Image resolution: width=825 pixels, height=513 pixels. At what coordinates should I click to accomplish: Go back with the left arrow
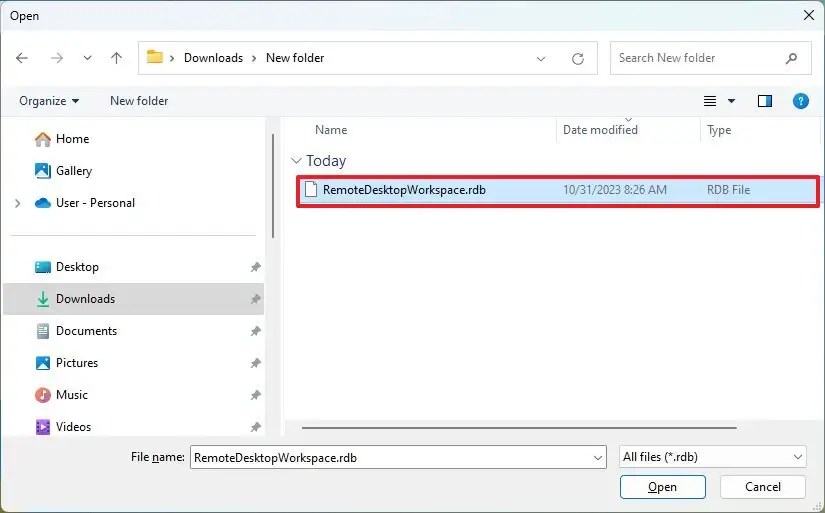coord(22,58)
